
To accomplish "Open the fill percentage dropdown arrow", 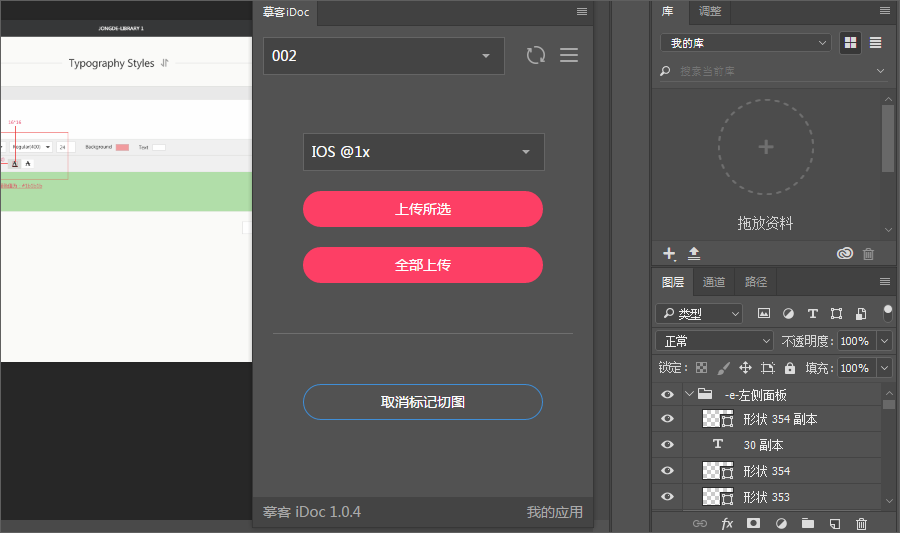I will pyautogui.click(x=885, y=368).
